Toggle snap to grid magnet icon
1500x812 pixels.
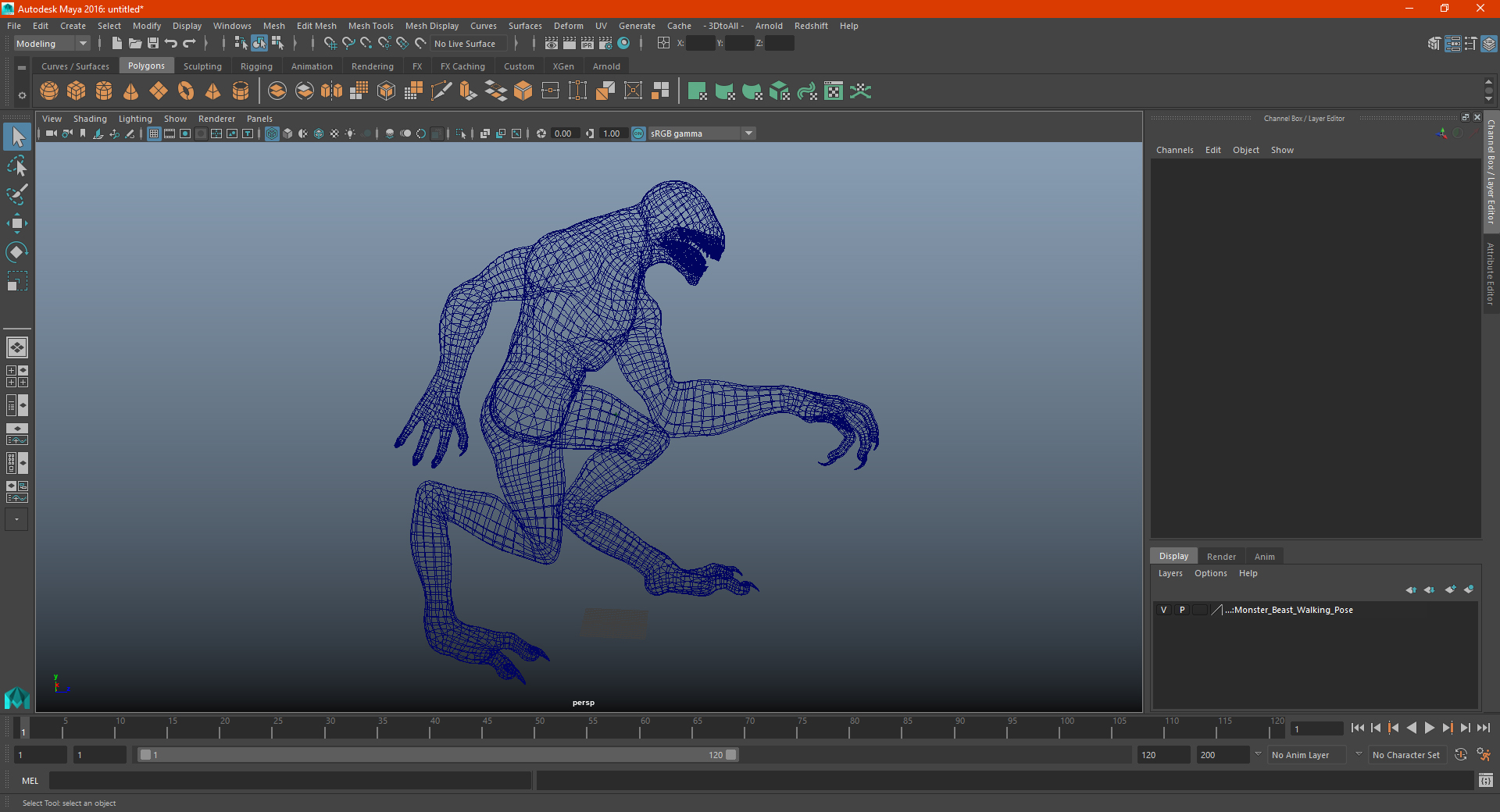pos(330,44)
